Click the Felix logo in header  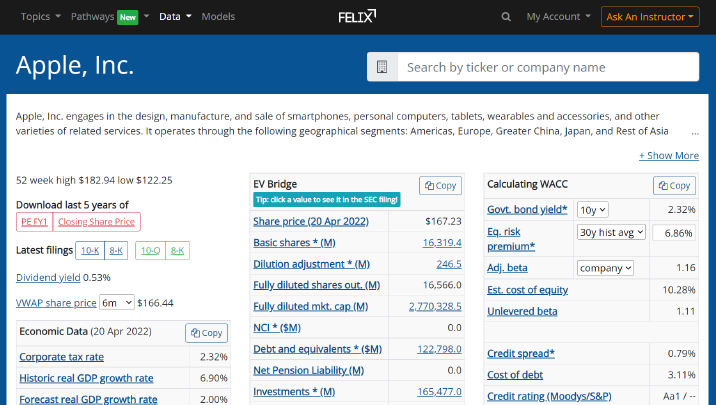pos(357,16)
